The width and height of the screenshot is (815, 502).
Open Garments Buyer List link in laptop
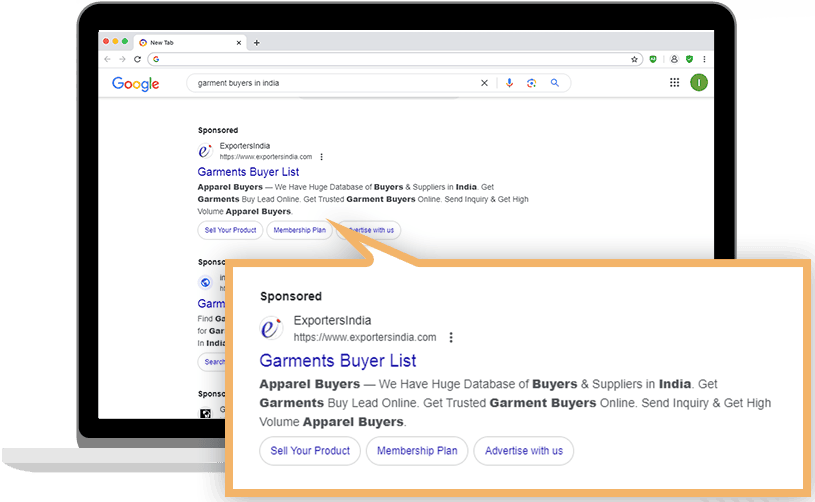pyautogui.click(x=248, y=172)
